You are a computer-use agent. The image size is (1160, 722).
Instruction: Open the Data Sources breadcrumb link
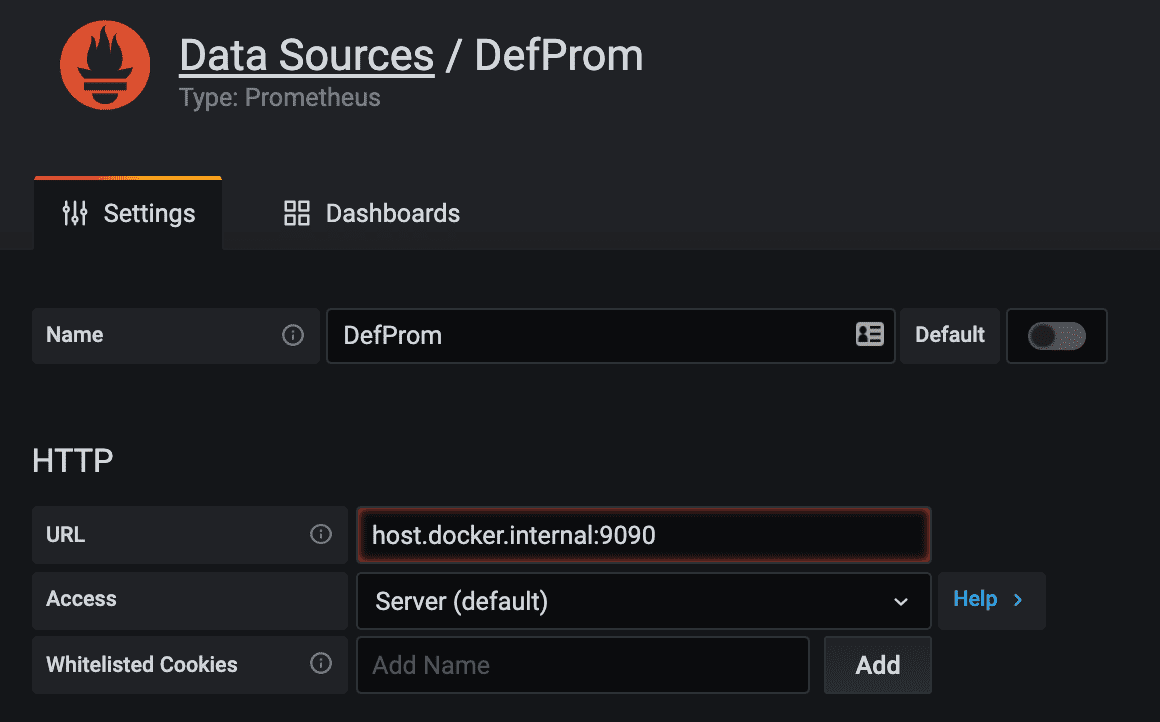[306, 56]
